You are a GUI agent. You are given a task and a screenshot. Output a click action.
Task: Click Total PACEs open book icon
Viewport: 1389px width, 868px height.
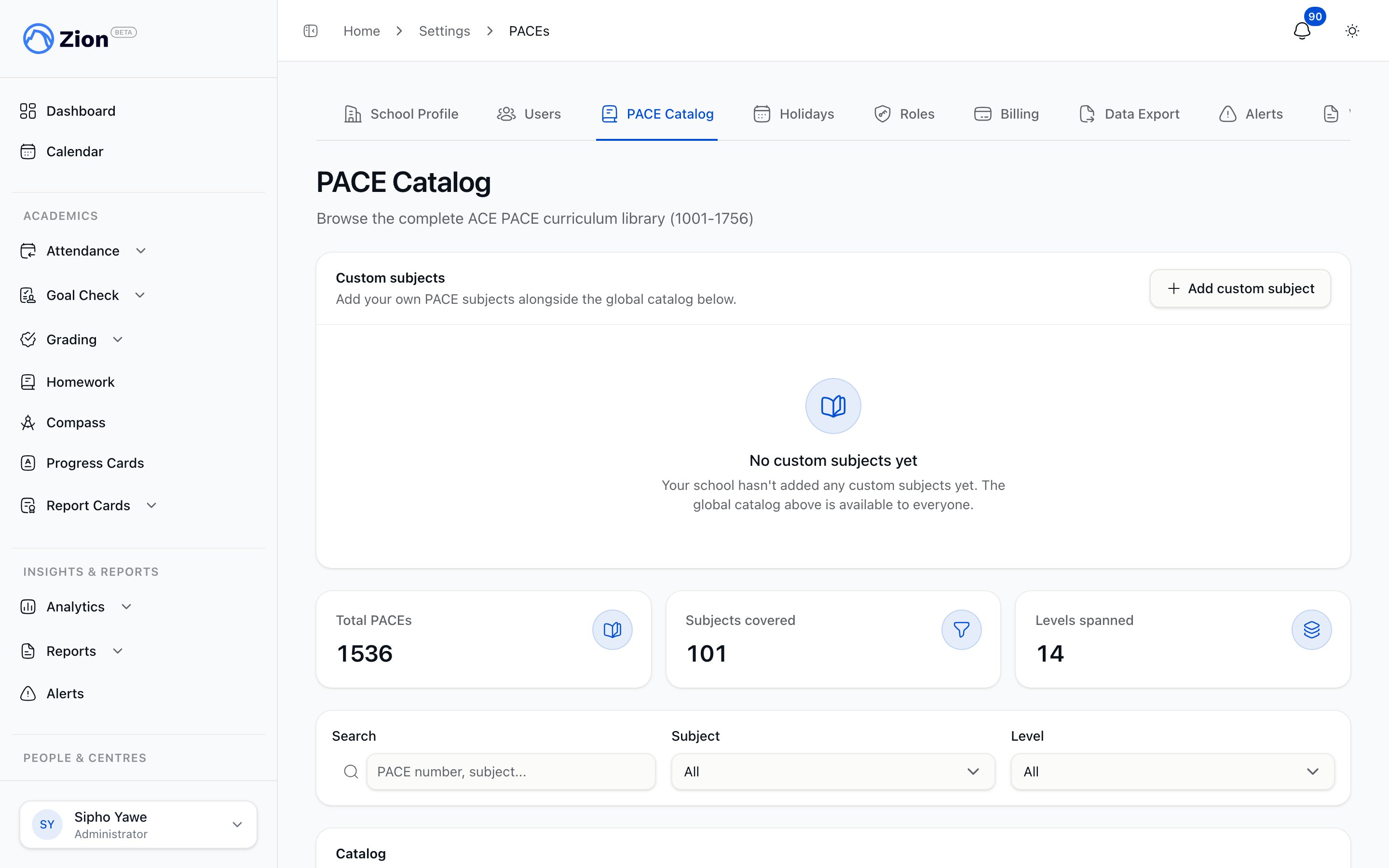613,630
